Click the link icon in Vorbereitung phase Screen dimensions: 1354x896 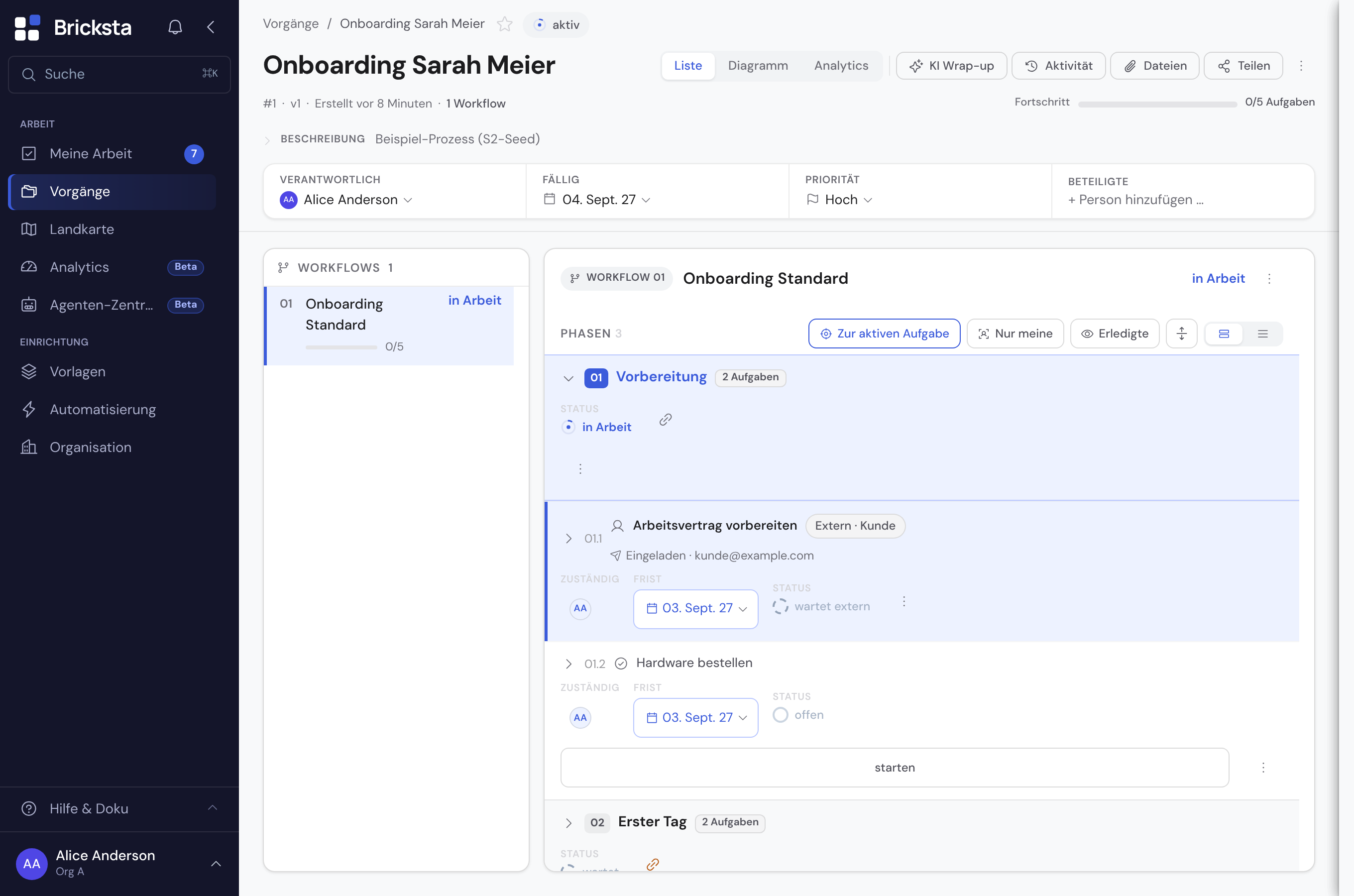(665, 420)
